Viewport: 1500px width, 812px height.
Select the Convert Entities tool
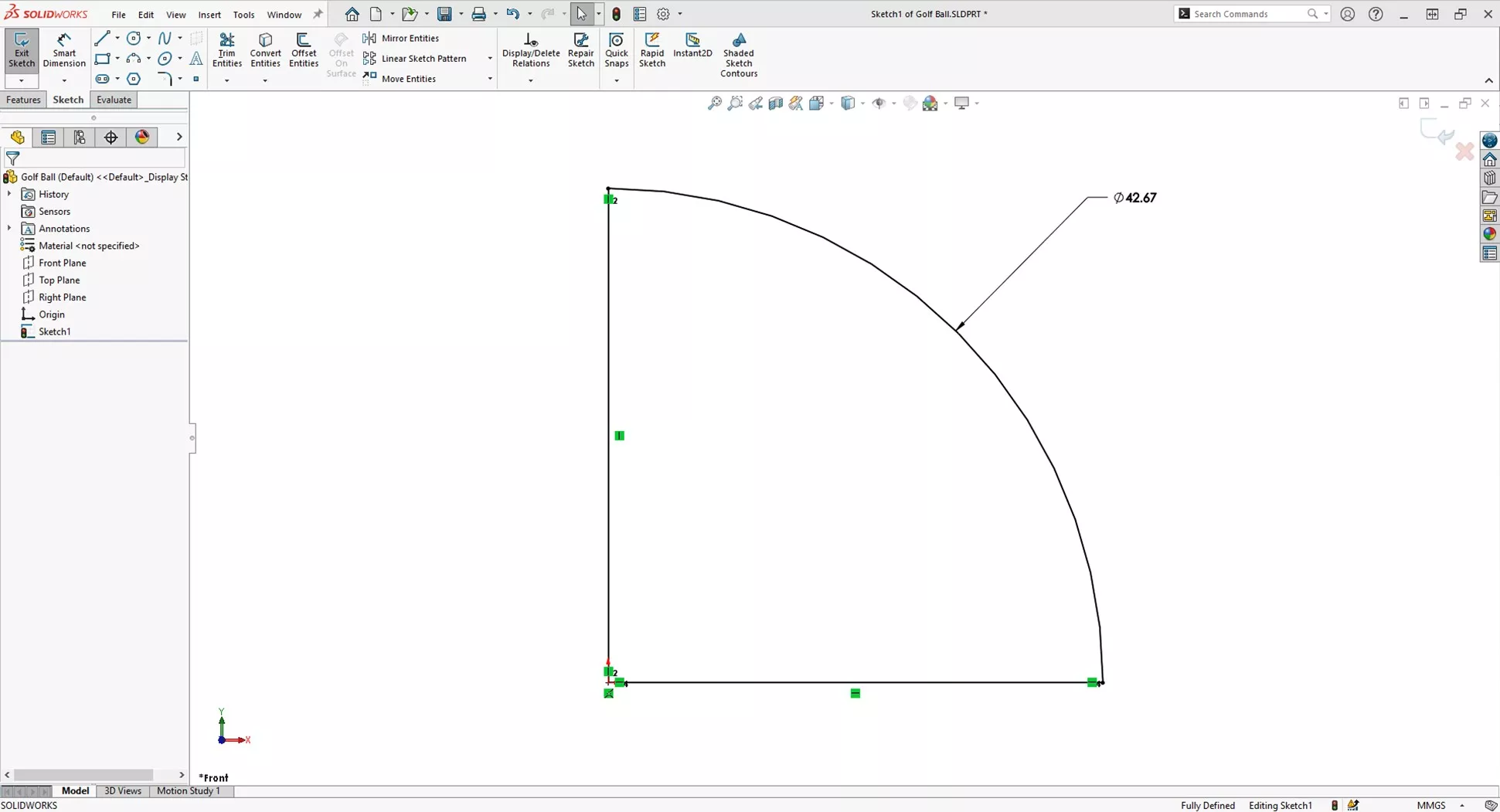265,49
